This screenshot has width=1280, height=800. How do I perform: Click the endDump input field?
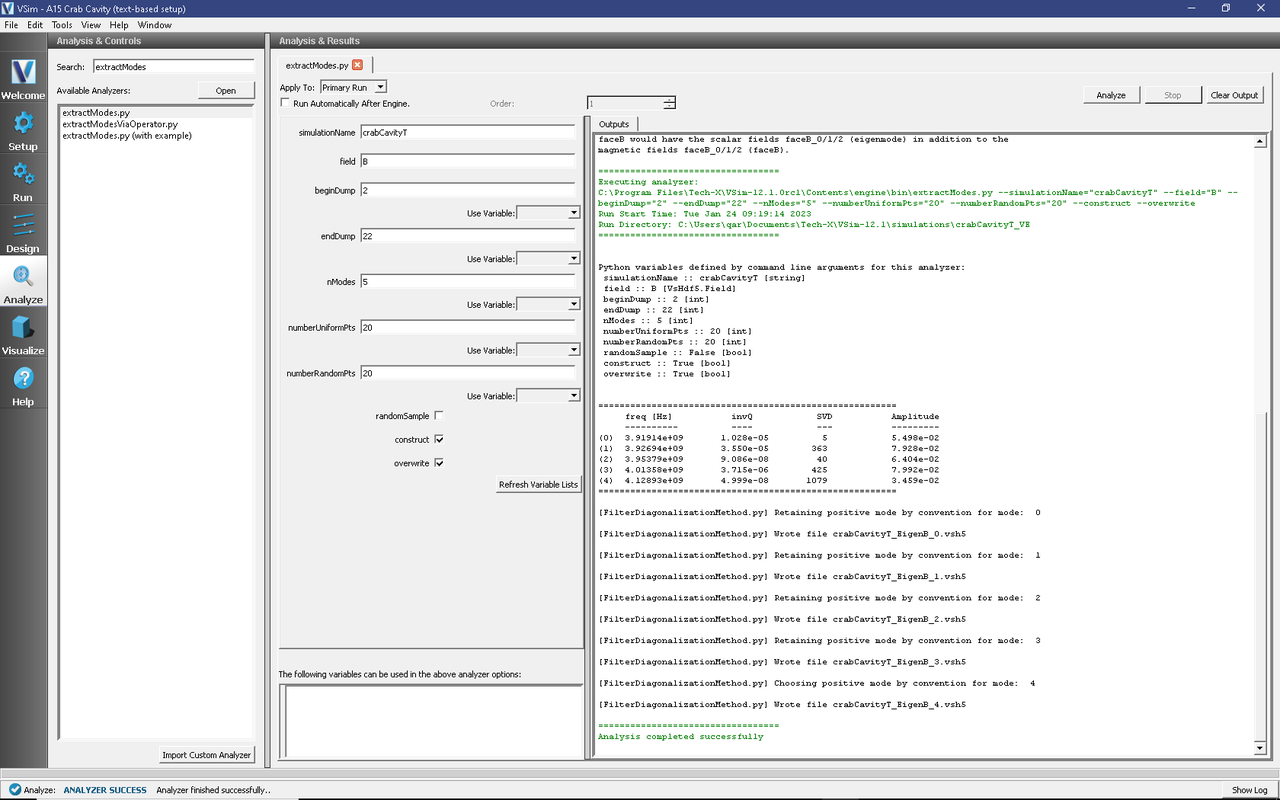point(467,236)
